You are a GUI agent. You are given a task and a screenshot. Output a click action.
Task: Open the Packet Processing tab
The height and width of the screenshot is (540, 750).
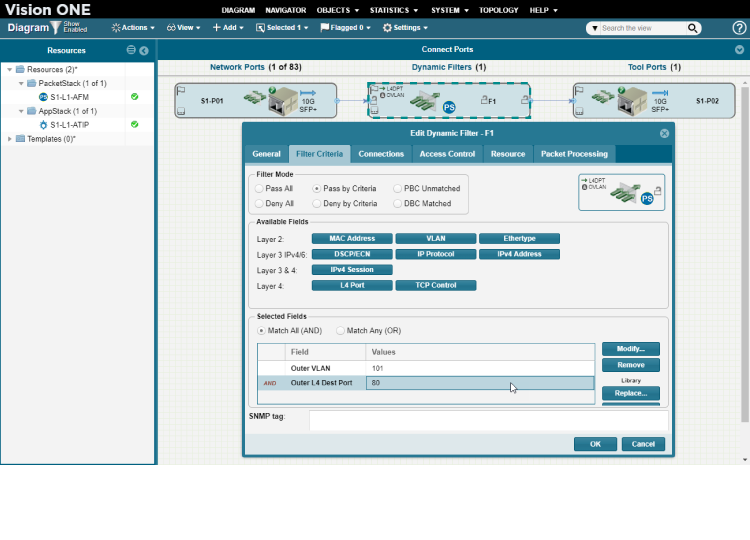(574, 154)
